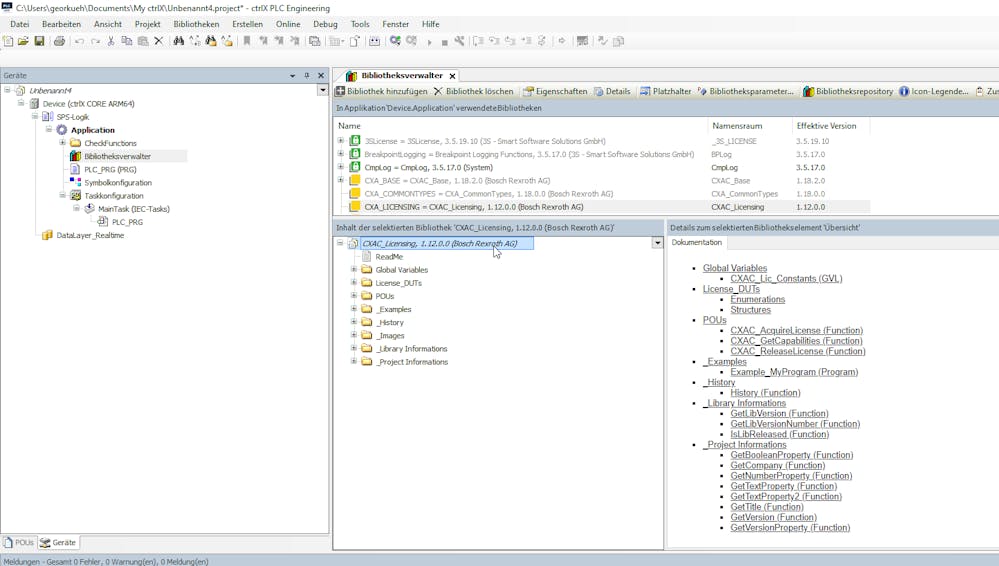Click the Login icon in toolbar
Image resolution: width=999 pixels, height=566 pixels.
pyautogui.click(x=395, y=41)
